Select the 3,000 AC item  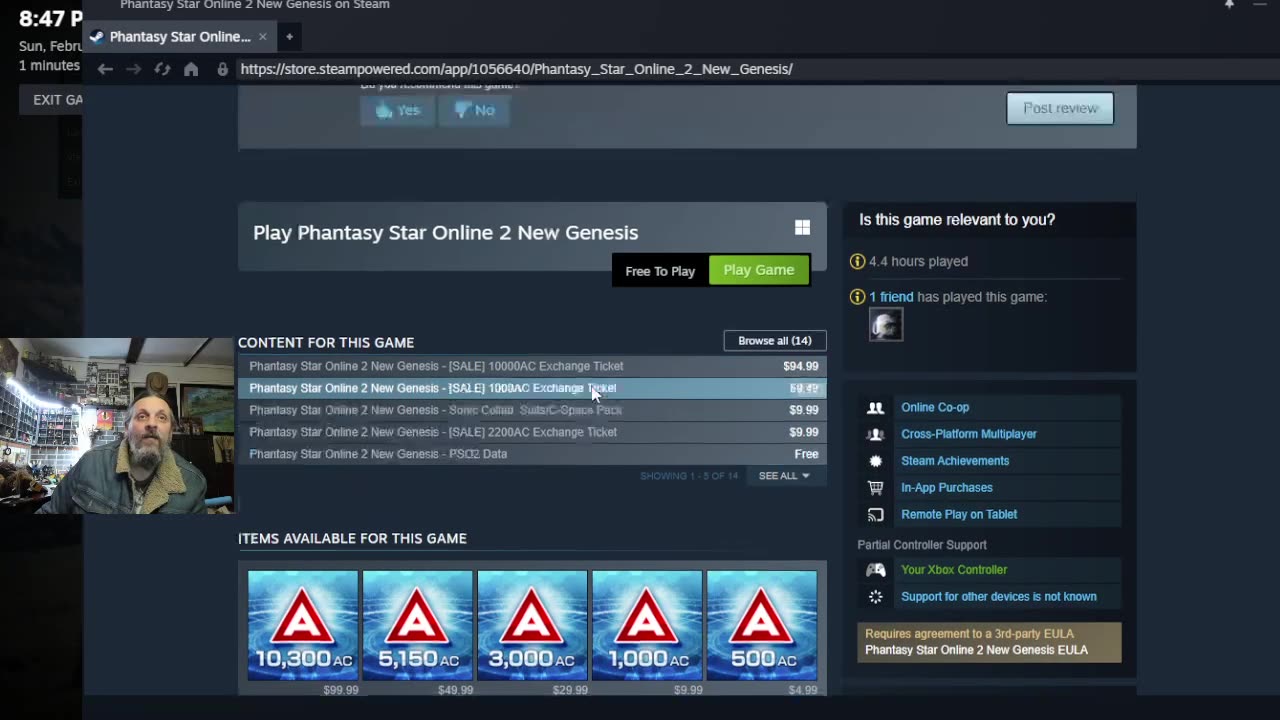click(x=532, y=625)
